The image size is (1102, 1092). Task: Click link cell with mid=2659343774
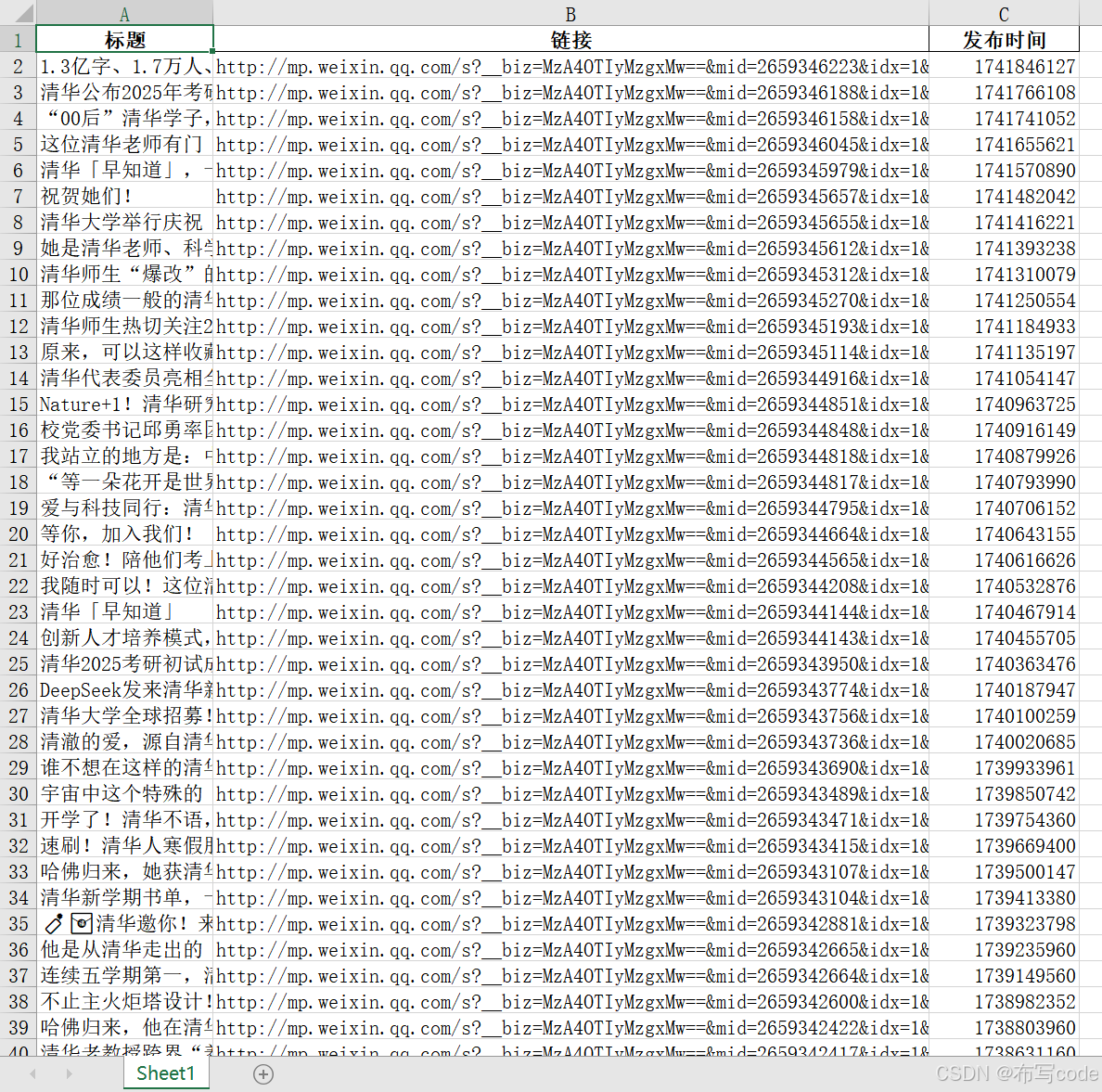570,689
